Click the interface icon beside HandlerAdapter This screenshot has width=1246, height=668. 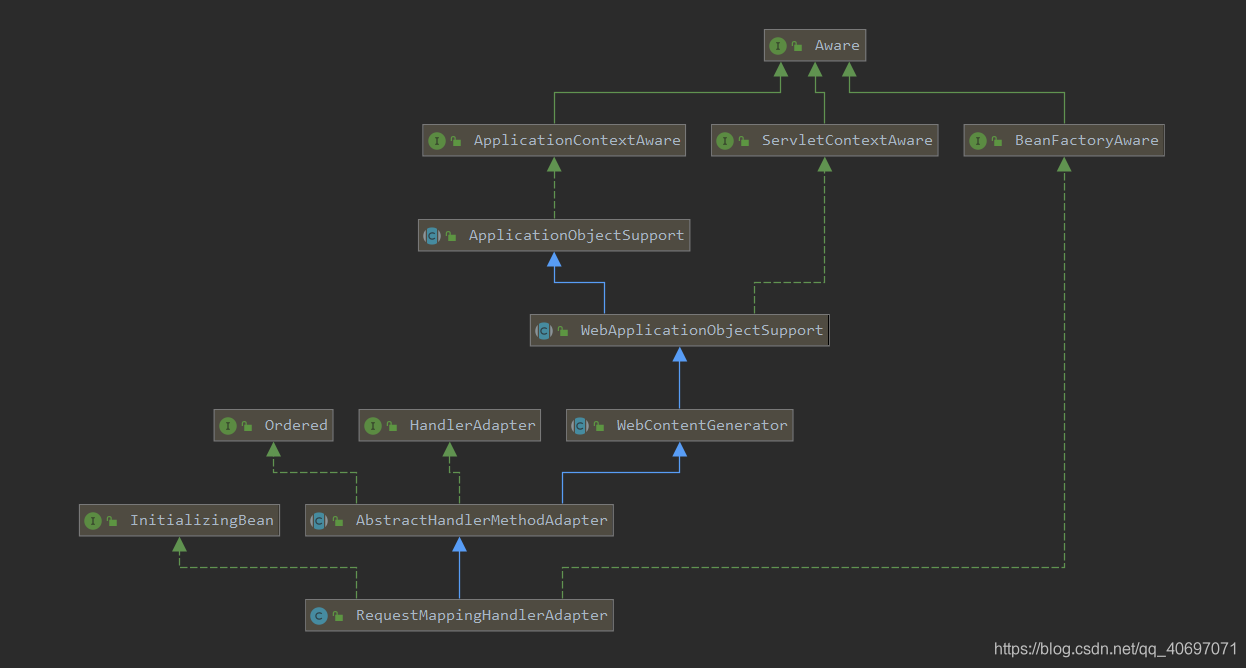click(375, 425)
